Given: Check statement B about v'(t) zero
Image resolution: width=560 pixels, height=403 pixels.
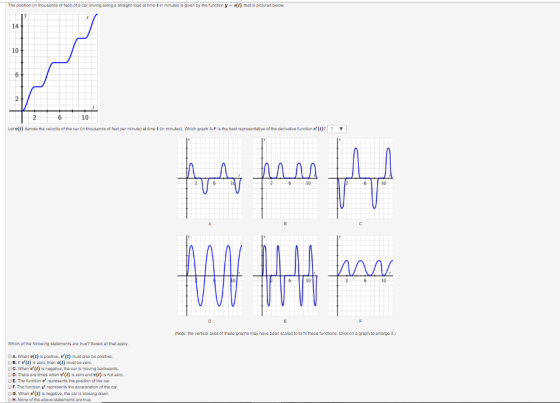Looking at the screenshot, I should [10, 362].
